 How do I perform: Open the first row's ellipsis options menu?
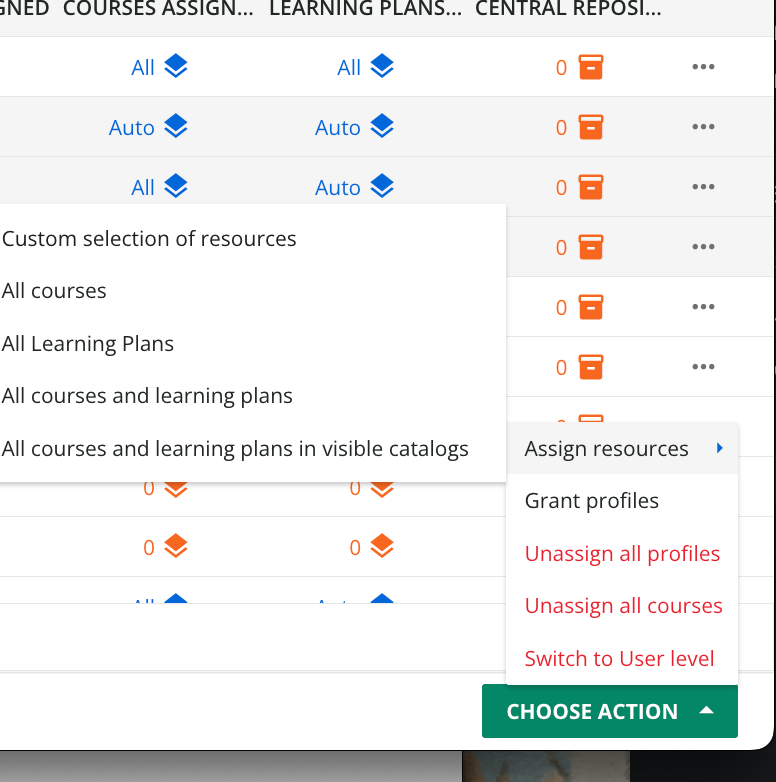[x=703, y=67]
